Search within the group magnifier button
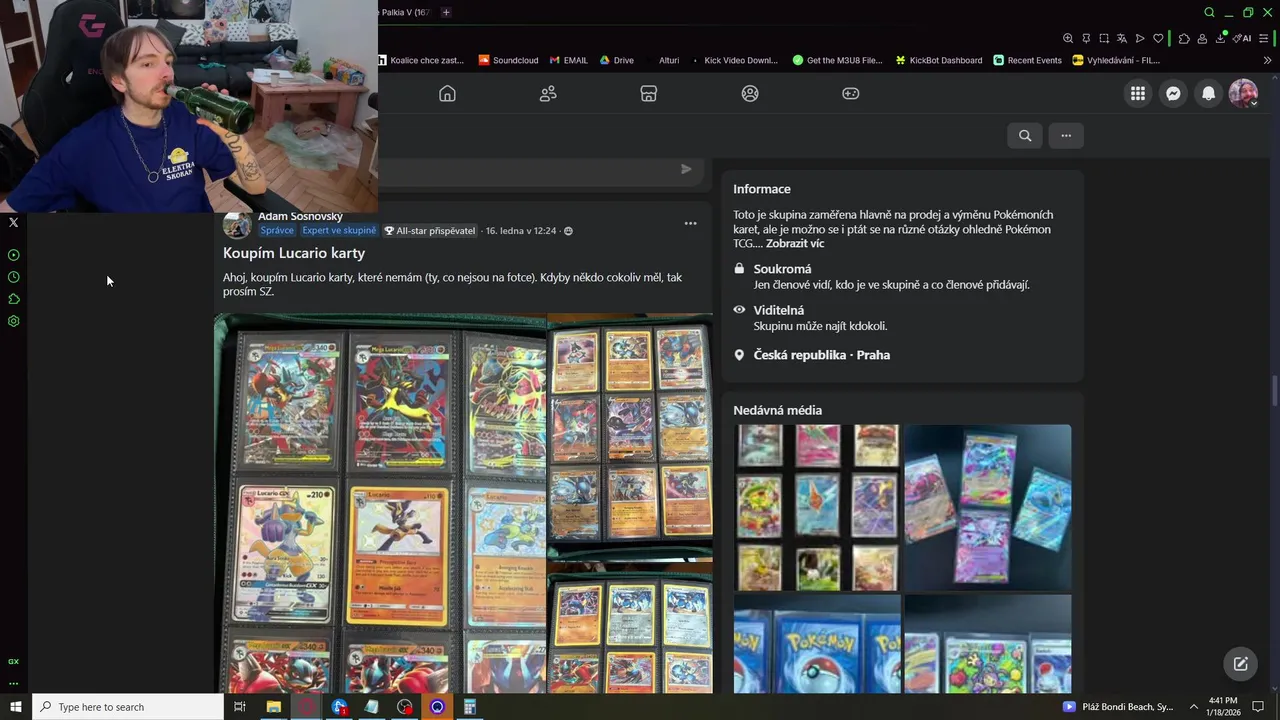 pyautogui.click(x=1025, y=135)
